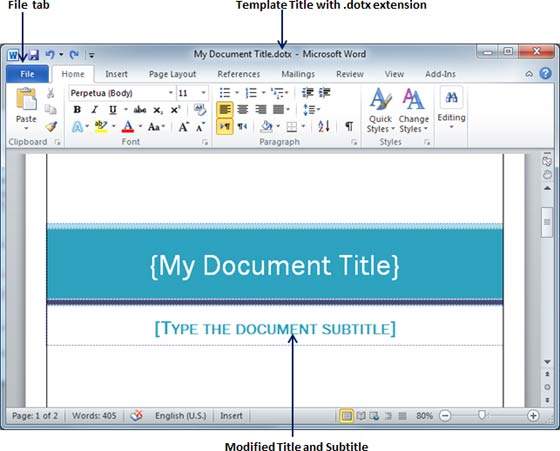Screen dimensions: 560x451
Task: Open Word Help question mark icon
Action: pyautogui.click(x=546, y=74)
